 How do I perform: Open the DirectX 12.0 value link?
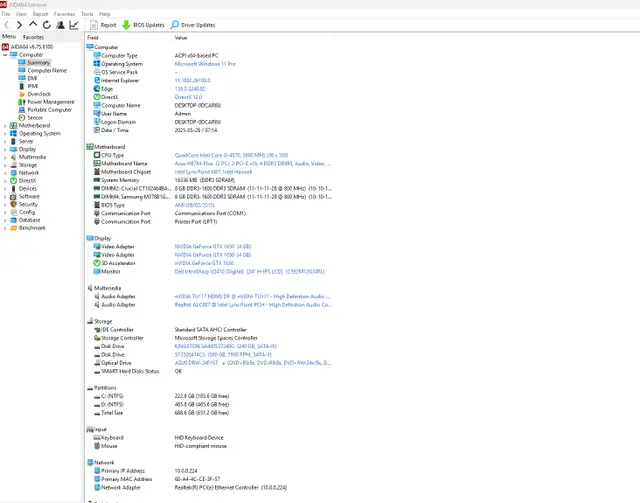click(188, 97)
